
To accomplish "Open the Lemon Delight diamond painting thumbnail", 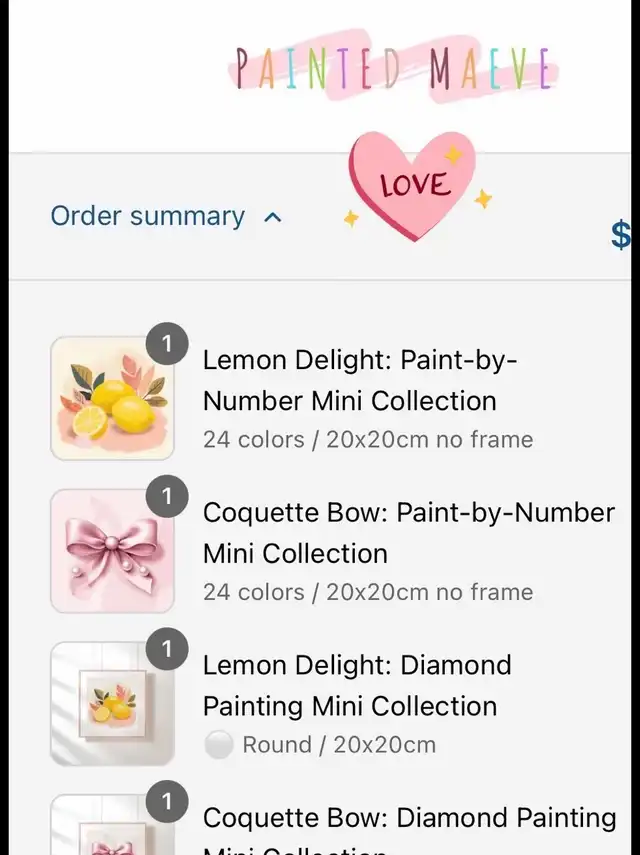I will [112, 704].
